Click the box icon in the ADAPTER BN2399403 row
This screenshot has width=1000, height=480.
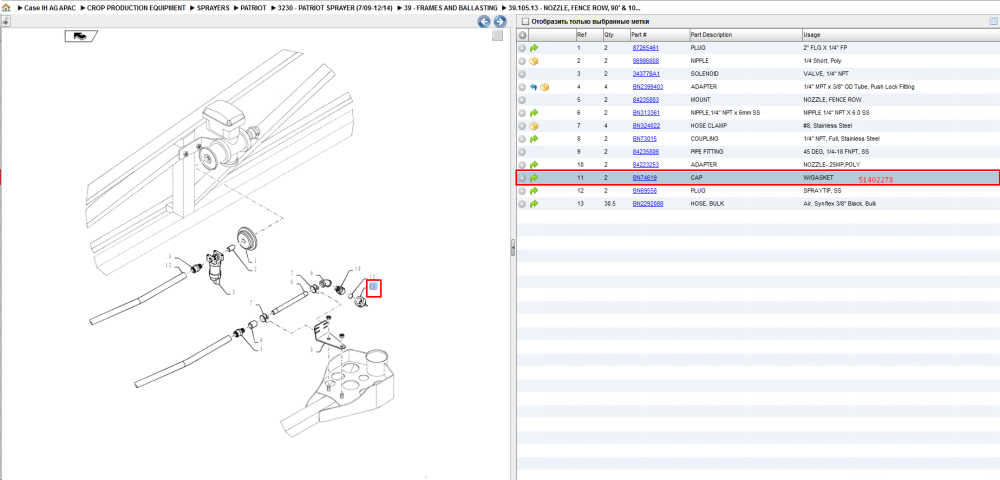point(545,87)
